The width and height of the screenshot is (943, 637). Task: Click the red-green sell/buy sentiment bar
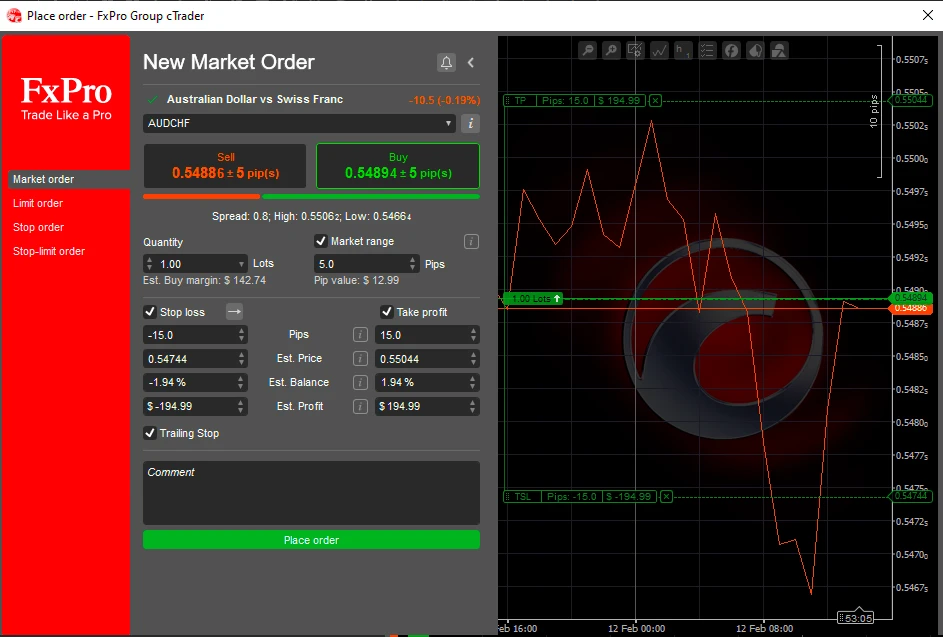[x=311, y=197]
